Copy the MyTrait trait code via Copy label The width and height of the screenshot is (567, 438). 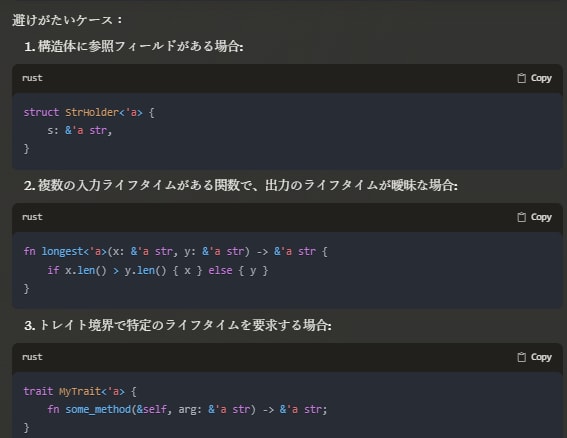click(541, 357)
